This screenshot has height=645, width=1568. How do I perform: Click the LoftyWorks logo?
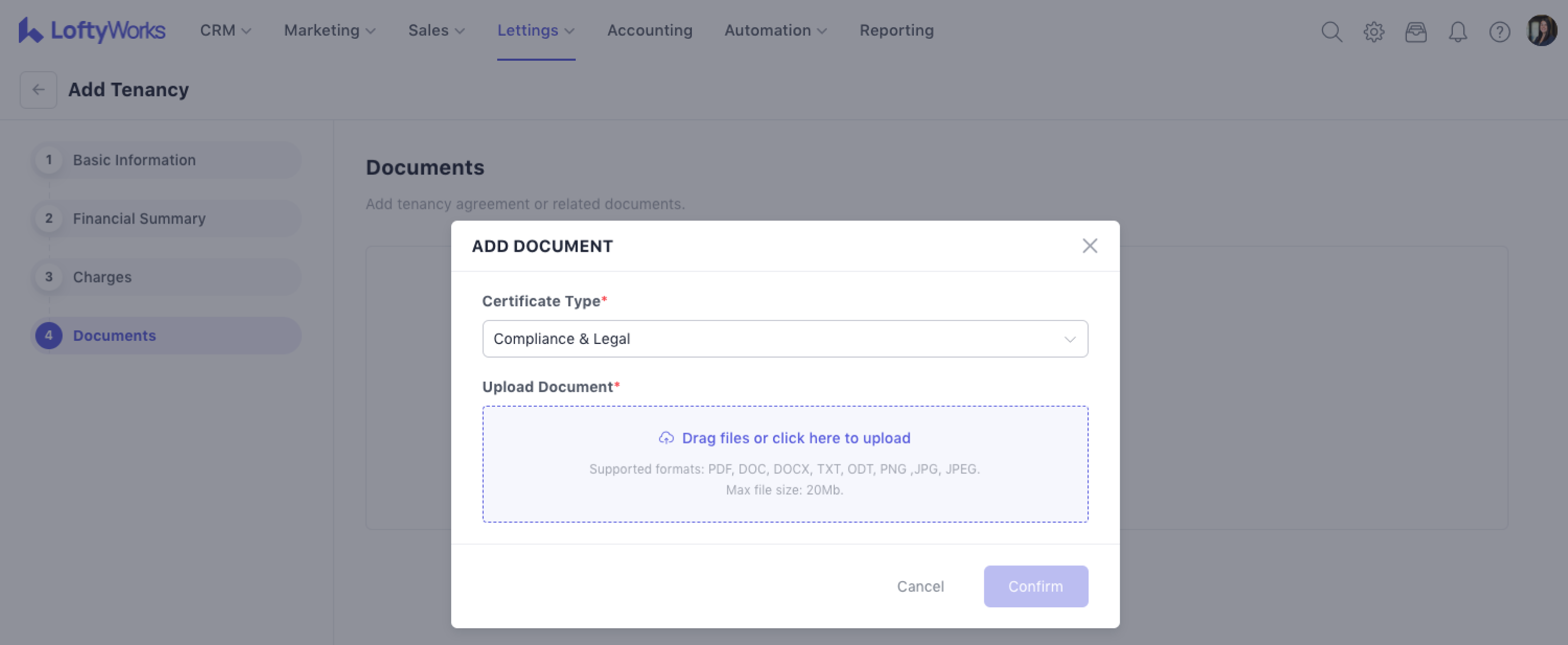(x=92, y=30)
